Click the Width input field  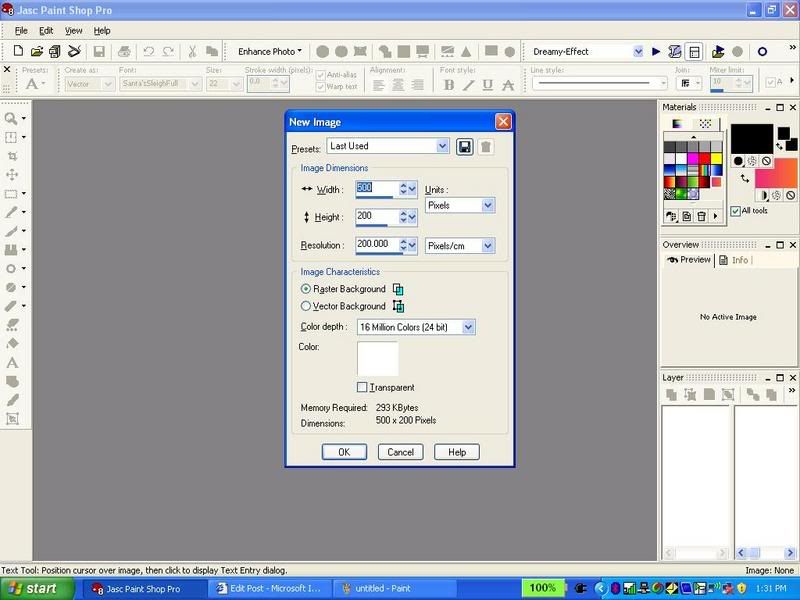[x=377, y=188]
